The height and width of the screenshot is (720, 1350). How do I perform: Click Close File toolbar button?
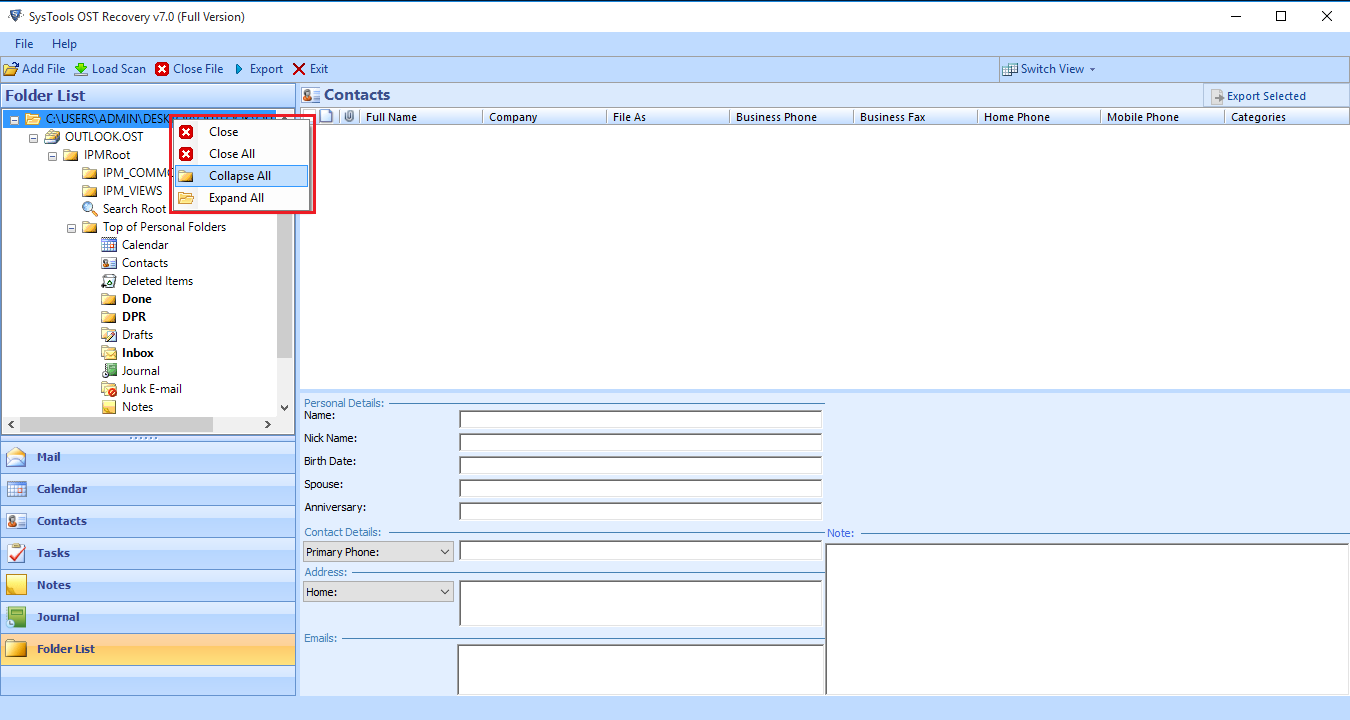[x=190, y=69]
